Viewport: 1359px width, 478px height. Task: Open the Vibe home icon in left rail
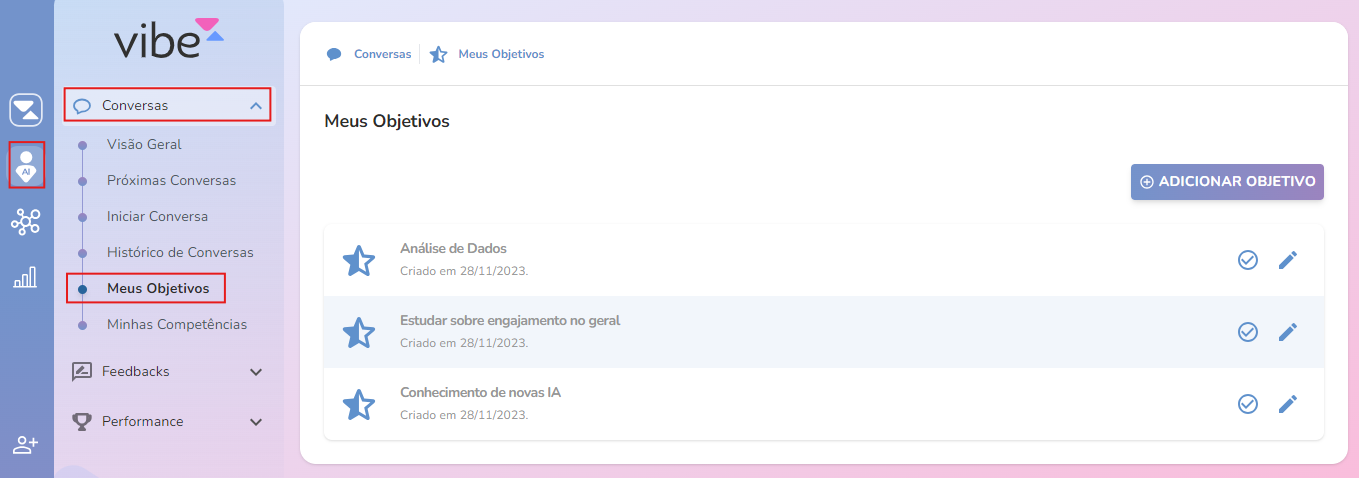[26, 110]
